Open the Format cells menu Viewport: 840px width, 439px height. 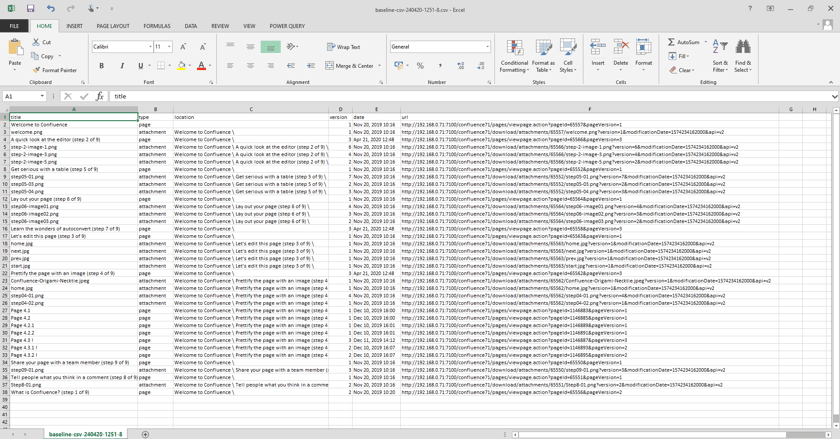tap(643, 53)
